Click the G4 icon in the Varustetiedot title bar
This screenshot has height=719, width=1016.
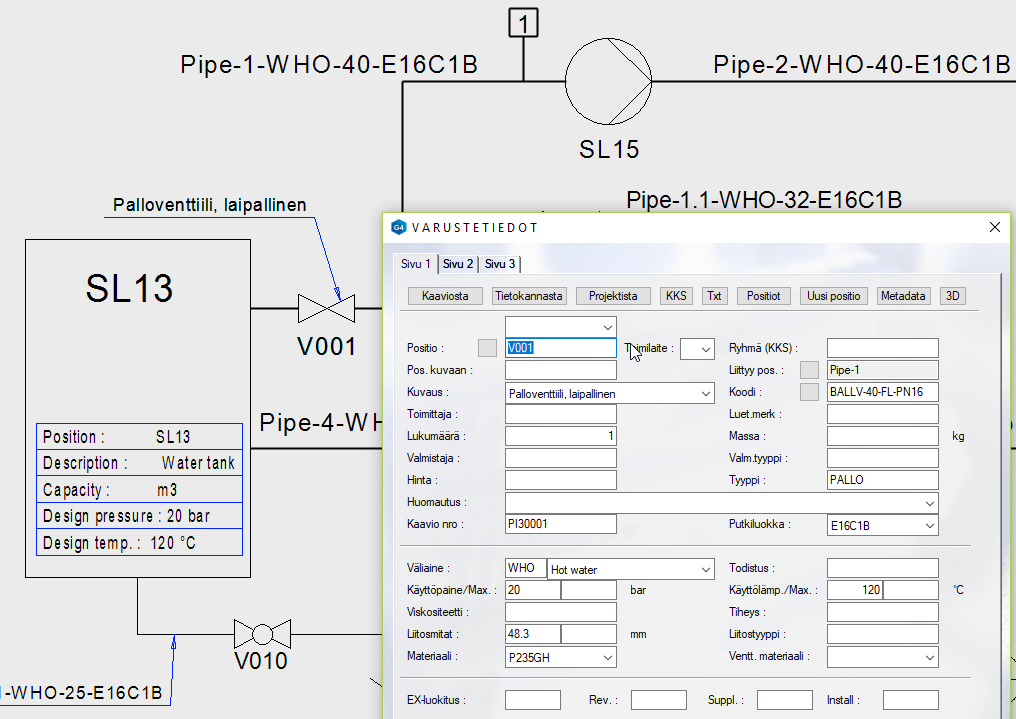(x=399, y=227)
